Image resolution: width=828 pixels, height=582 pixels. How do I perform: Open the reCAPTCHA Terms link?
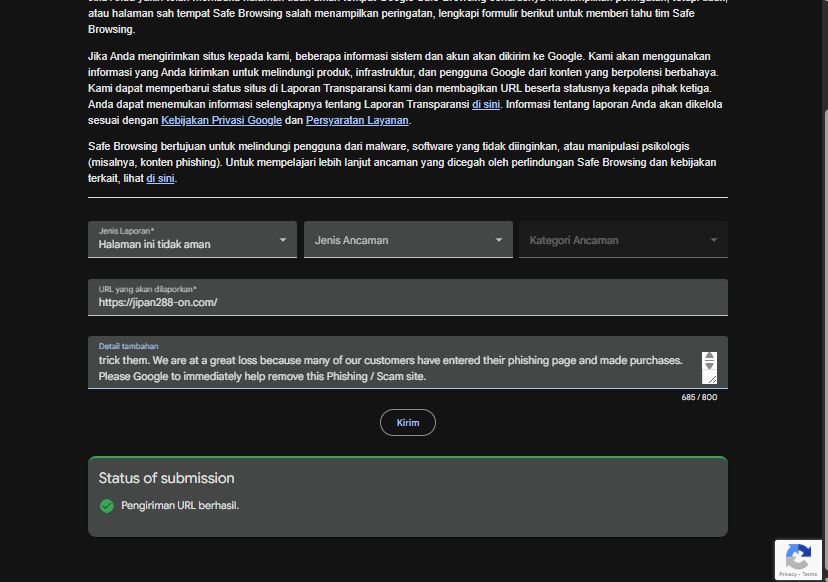(810, 574)
